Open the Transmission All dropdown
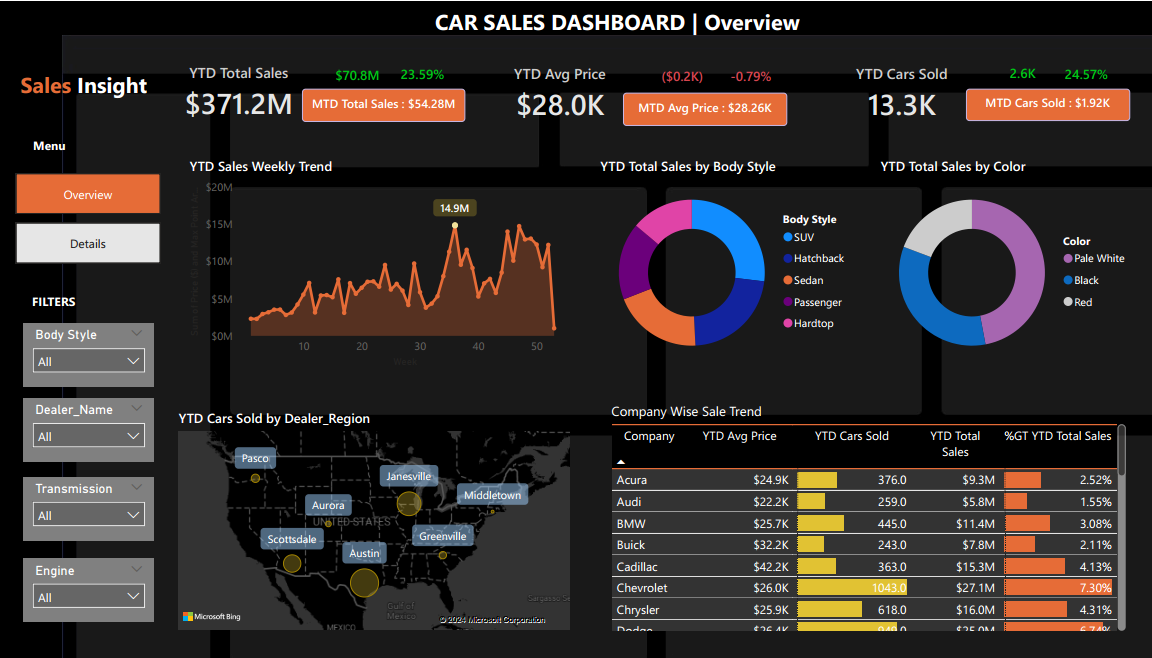Viewport: 1152px width, 658px height. 88,515
